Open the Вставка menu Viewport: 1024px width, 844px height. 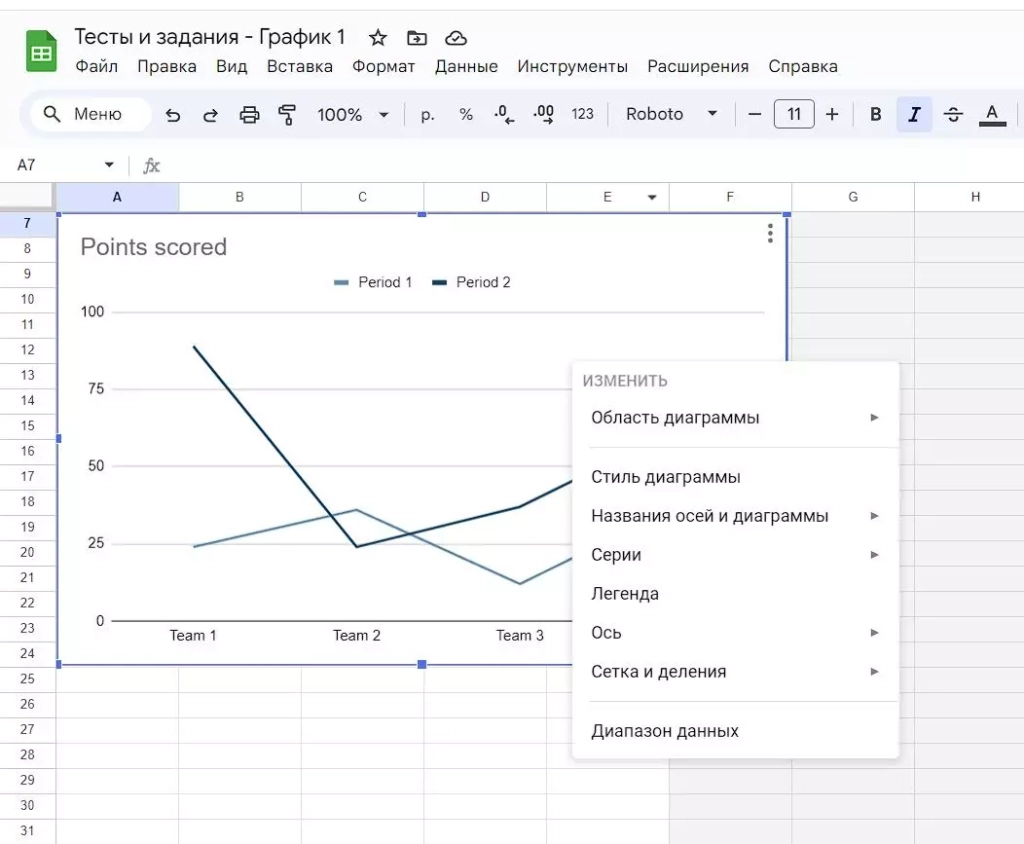tap(299, 67)
